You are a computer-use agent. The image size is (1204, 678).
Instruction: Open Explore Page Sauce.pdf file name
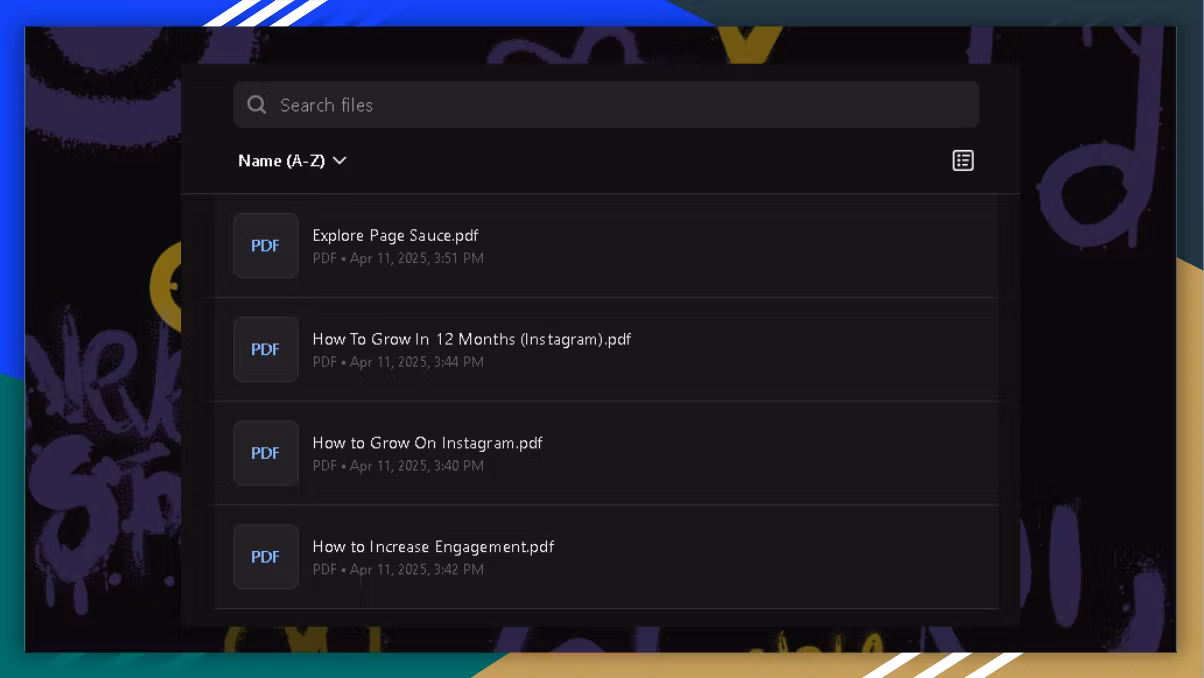[395, 236]
